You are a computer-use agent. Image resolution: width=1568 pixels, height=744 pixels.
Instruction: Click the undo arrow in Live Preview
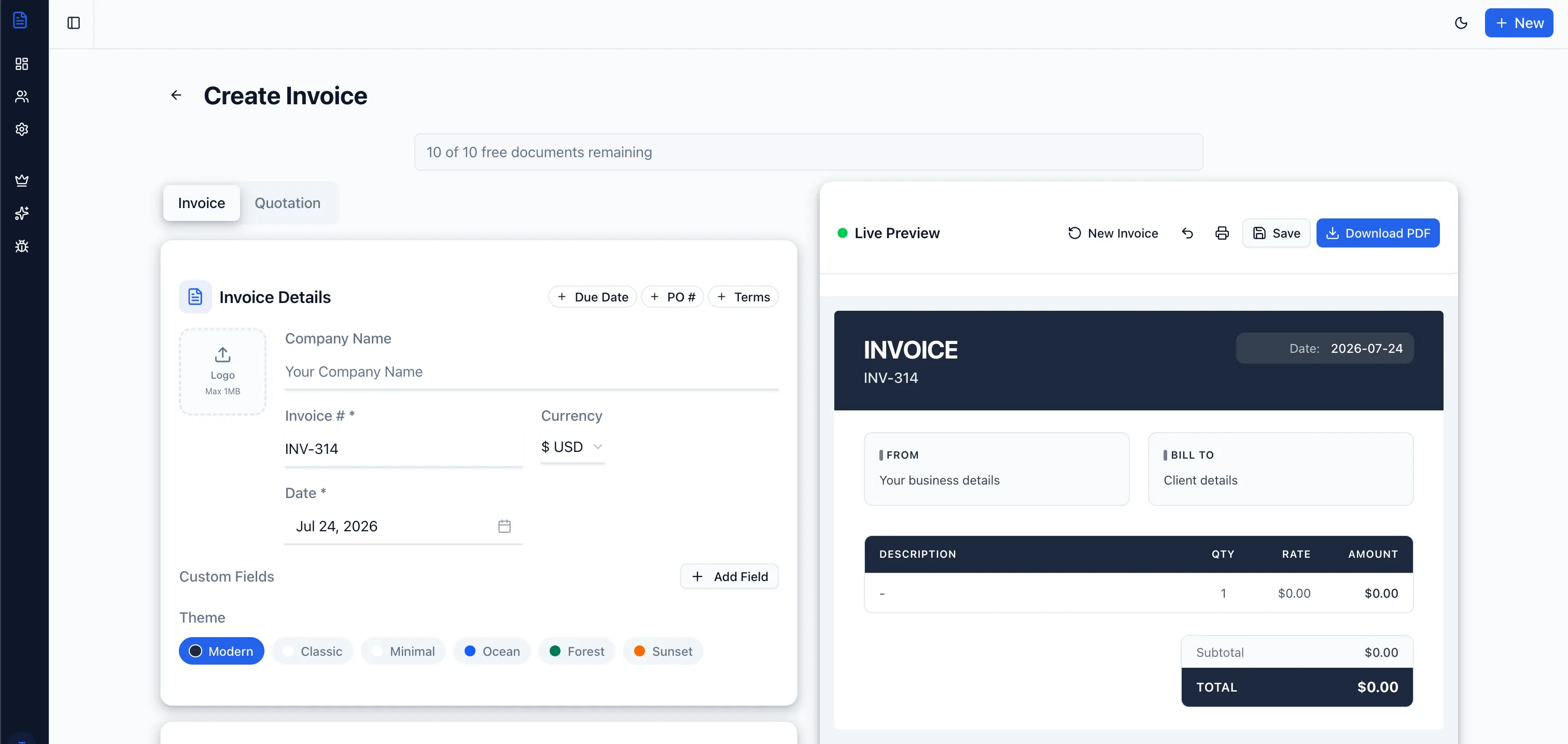(x=1187, y=233)
